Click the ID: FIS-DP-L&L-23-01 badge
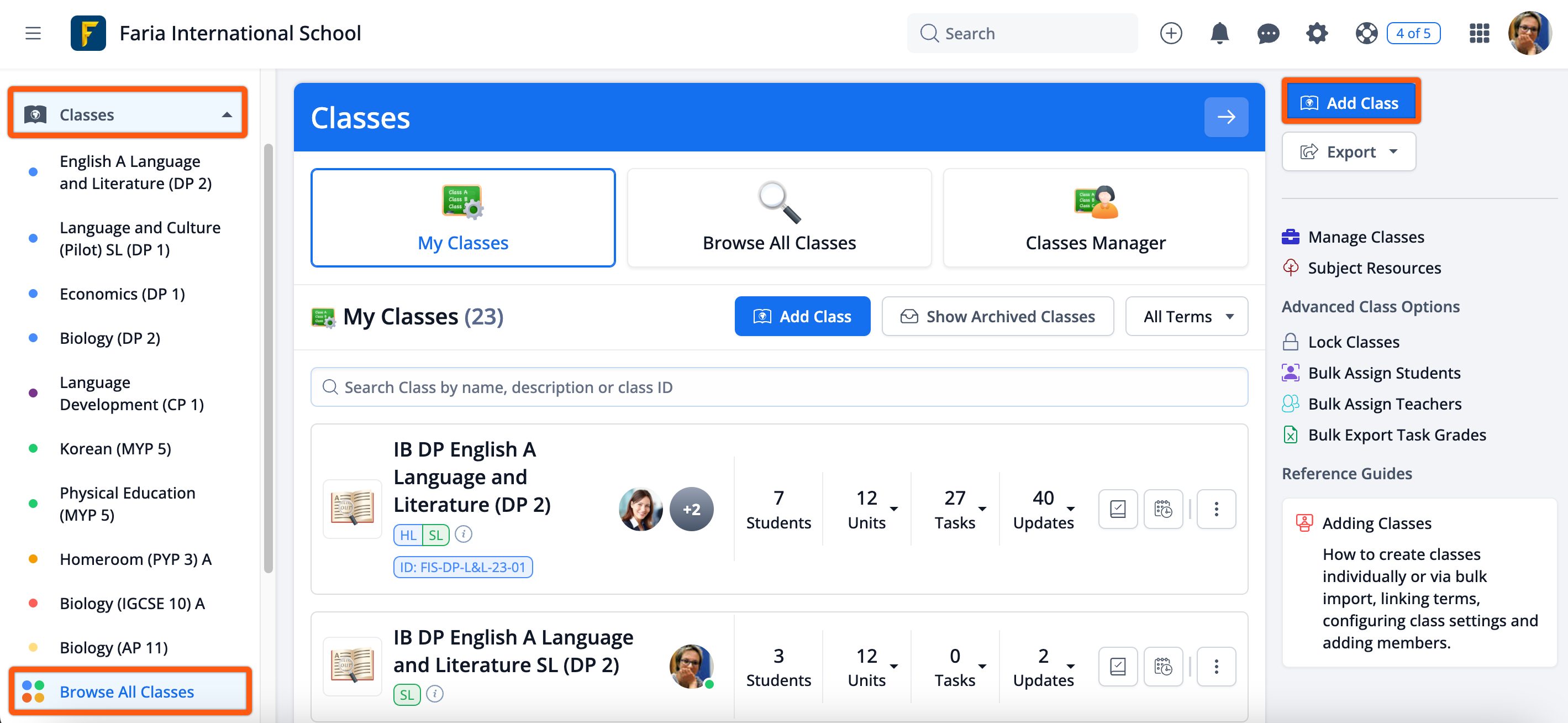Image resolution: width=1568 pixels, height=723 pixels. (462, 567)
